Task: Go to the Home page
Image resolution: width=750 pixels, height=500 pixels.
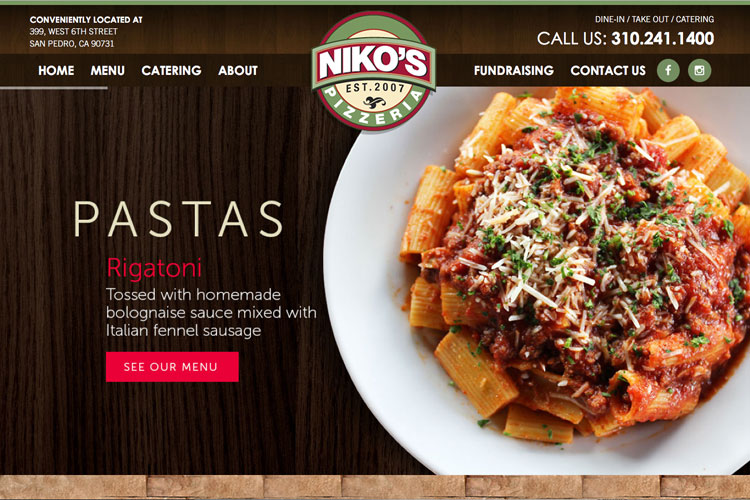Action: click(56, 70)
